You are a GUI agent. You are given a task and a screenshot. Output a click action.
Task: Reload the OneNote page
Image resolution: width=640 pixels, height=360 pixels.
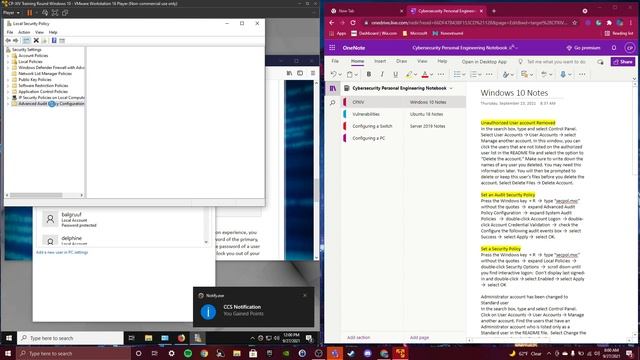tap(353, 23)
